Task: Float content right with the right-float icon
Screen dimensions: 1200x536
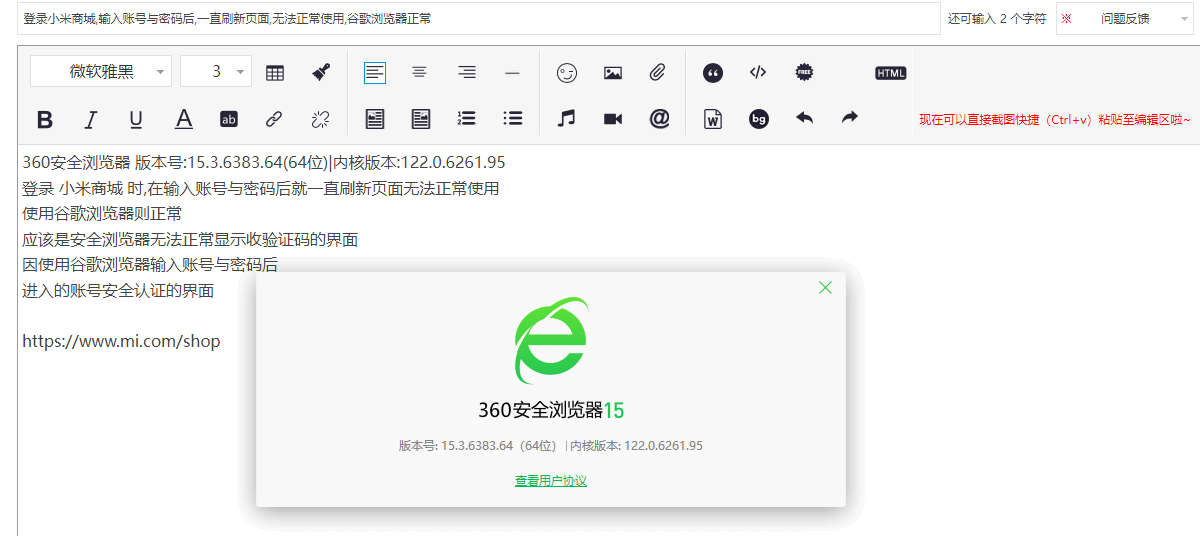Action: click(421, 119)
